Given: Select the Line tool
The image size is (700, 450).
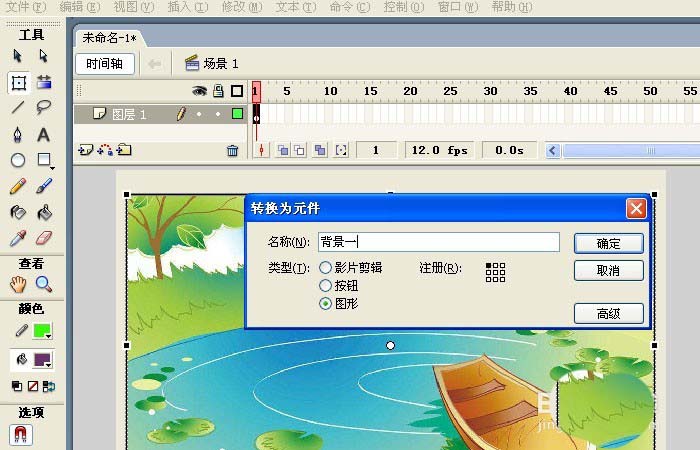Looking at the screenshot, I should [18, 107].
